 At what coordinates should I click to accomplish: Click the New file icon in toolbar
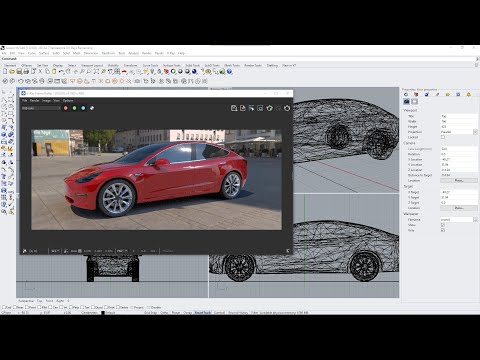[x=5, y=71]
